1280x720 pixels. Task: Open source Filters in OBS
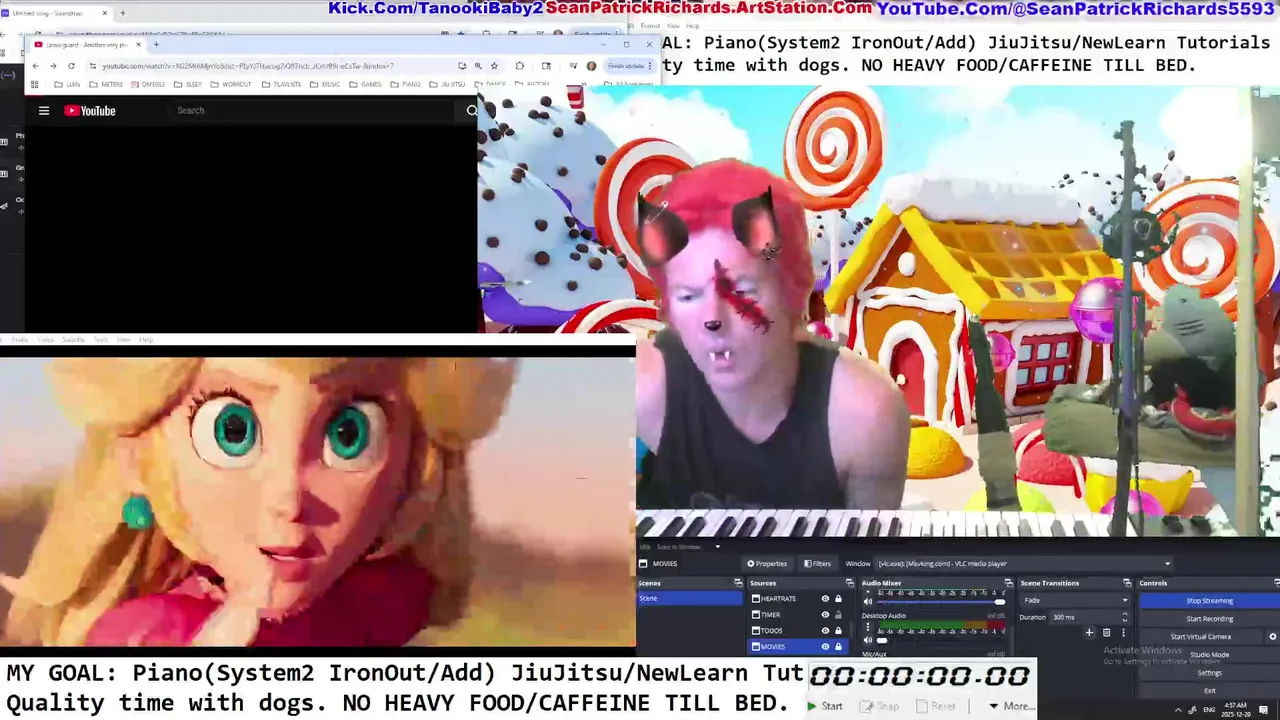817,564
